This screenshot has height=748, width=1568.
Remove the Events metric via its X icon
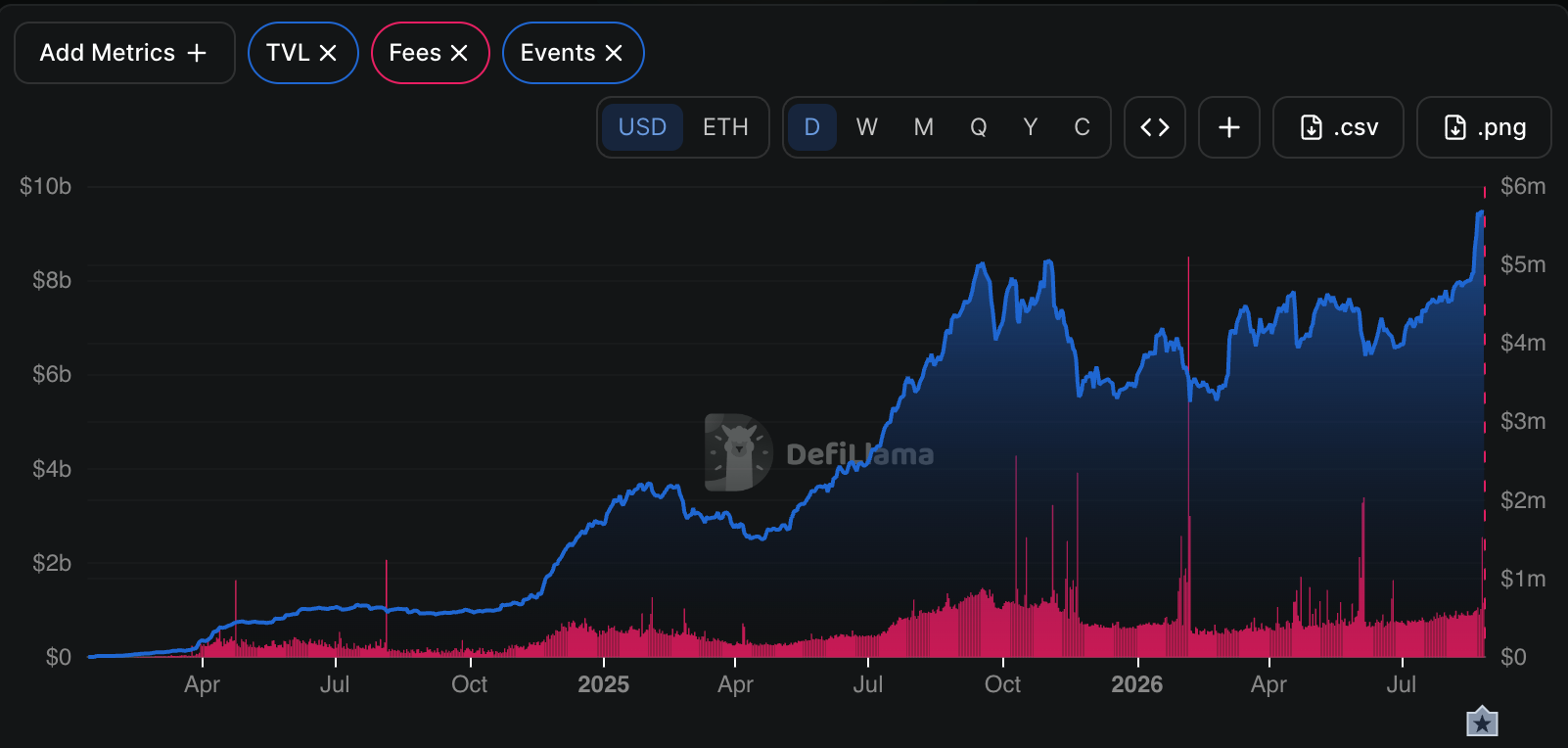pos(614,53)
